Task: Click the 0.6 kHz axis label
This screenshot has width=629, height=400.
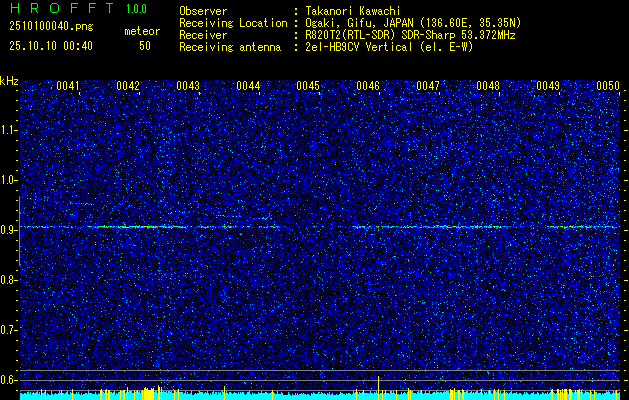Action: (x=9, y=380)
